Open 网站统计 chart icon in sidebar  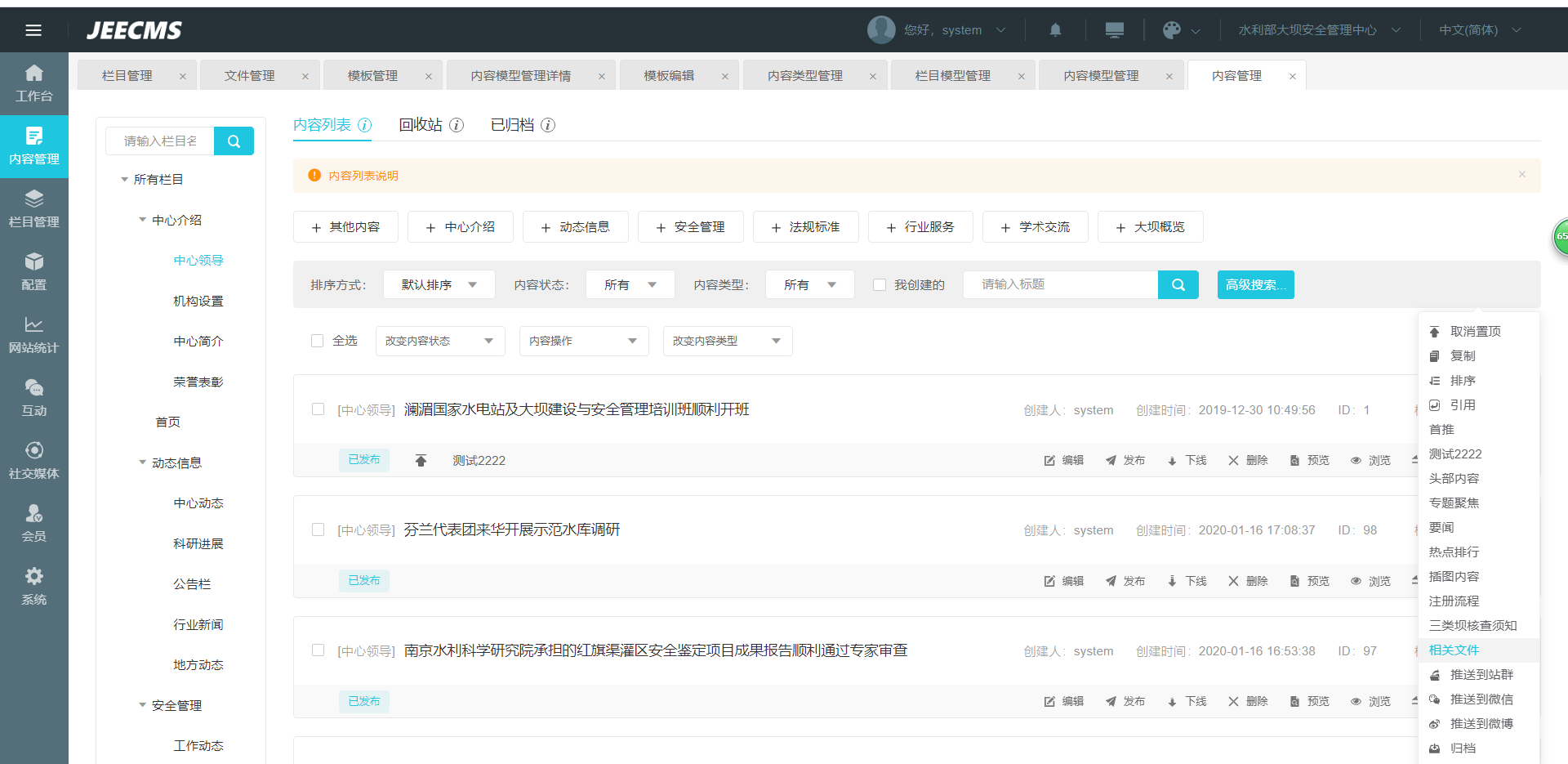(x=33, y=324)
